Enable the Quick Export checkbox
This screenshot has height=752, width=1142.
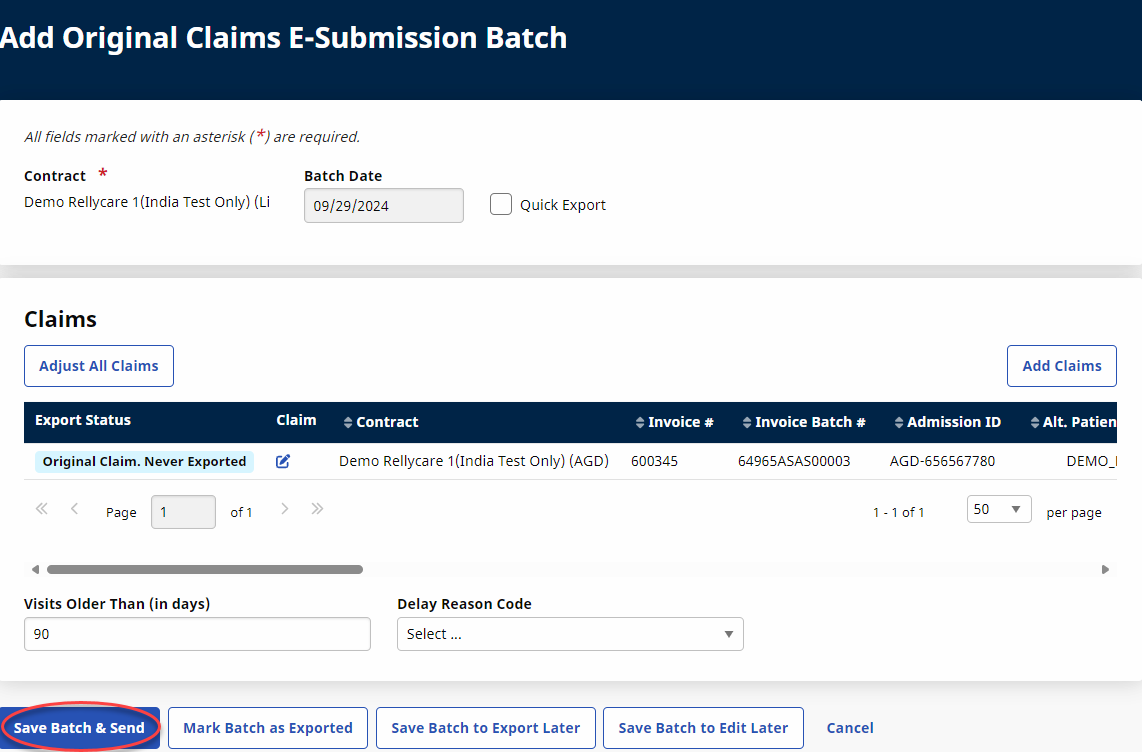point(501,205)
